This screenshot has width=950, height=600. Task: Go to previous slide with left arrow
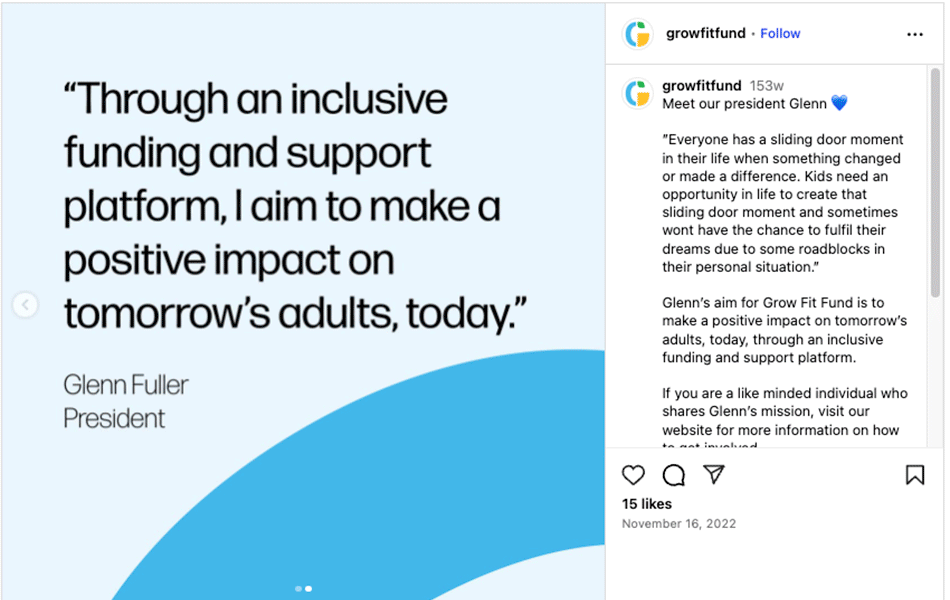[25, 305]
